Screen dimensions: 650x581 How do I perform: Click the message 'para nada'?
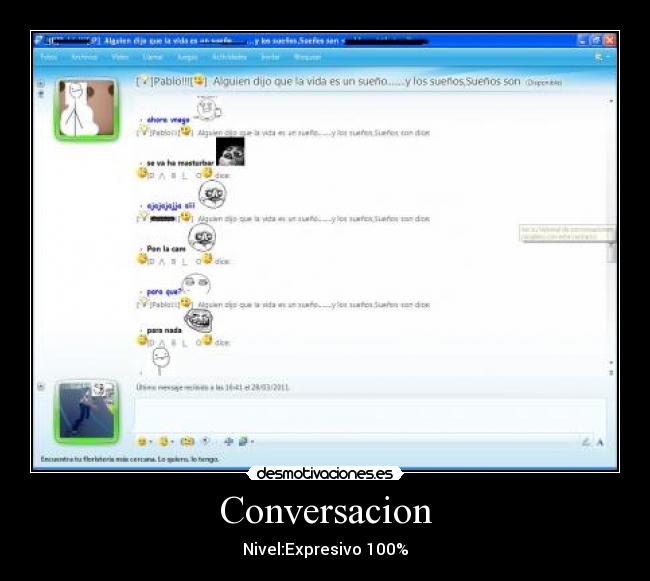(x=164, y=330)
